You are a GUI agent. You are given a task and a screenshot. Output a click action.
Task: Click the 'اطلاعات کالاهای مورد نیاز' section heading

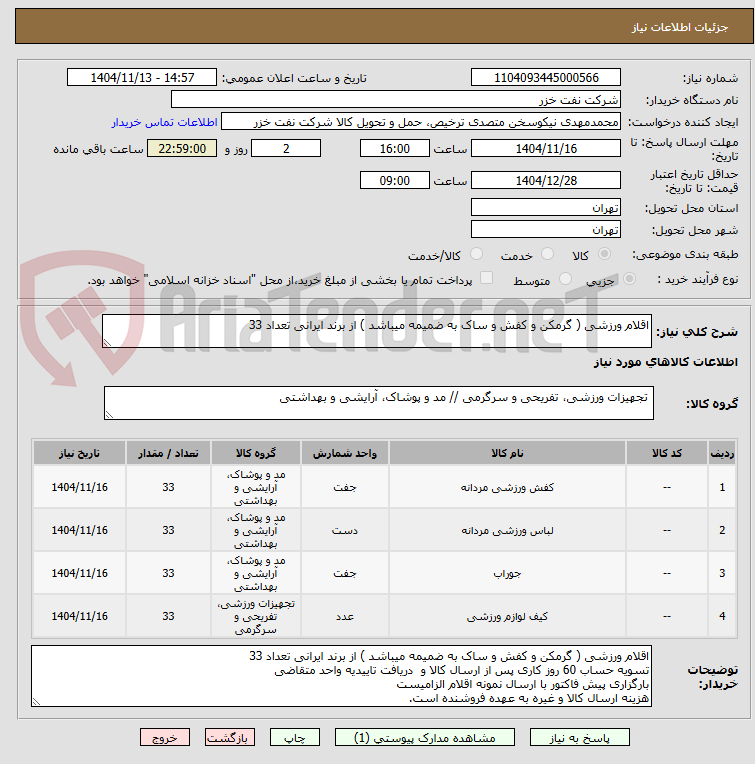665,362
